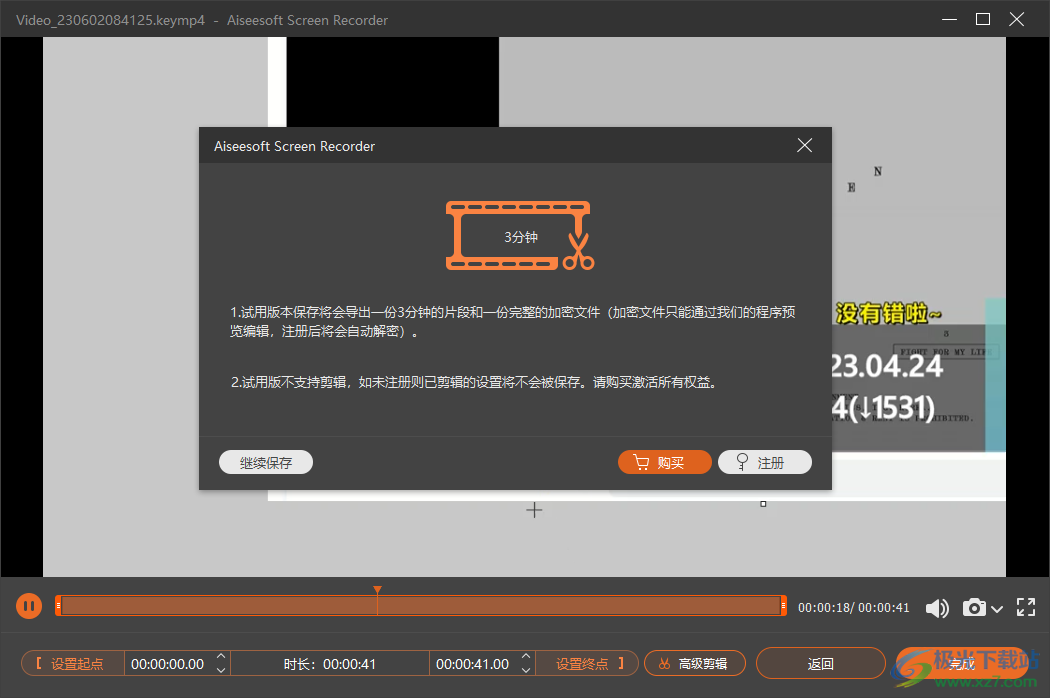This screenshot has width=1050, height=698.
Task: Minimize the Aiseesoft Screen Recorder window
Action: tap(950, 19)
